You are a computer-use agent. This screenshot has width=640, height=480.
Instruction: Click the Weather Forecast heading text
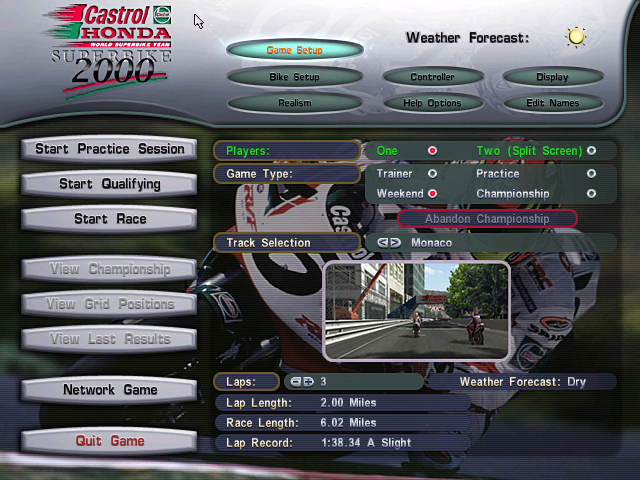[x=467, y=38]
